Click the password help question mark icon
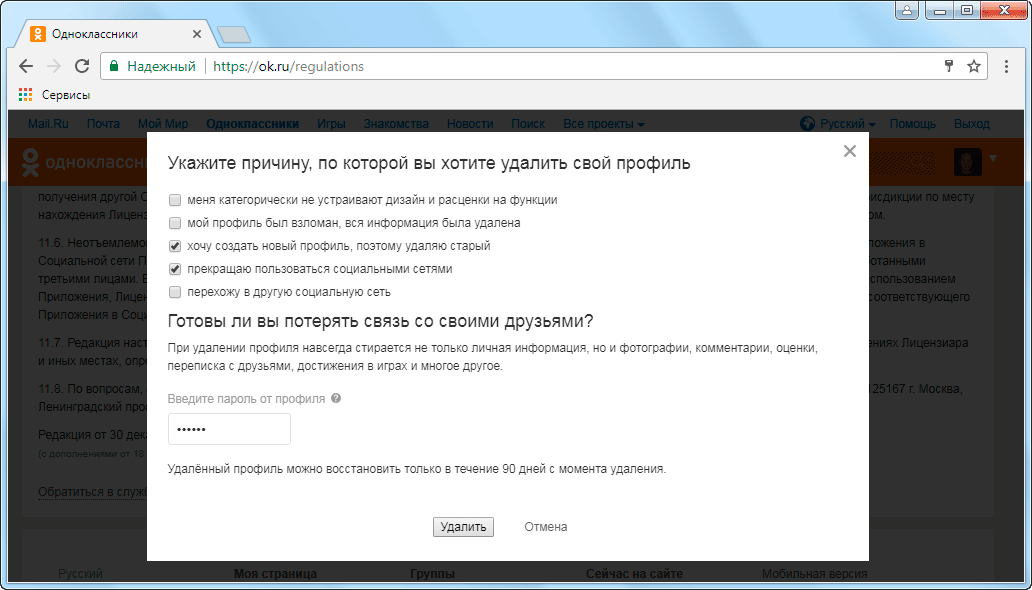 [336, 398]
